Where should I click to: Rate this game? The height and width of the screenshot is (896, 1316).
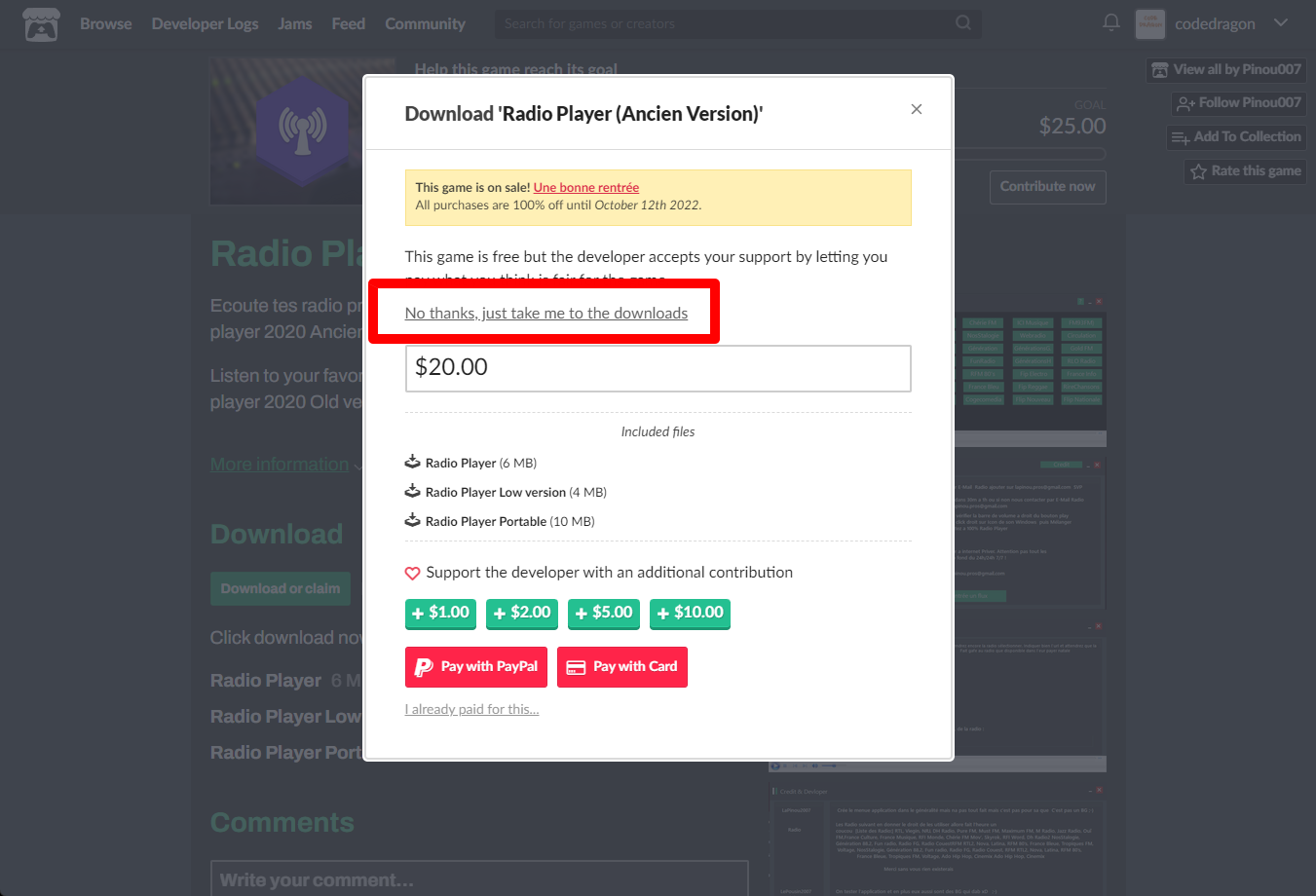(1245, 170)
